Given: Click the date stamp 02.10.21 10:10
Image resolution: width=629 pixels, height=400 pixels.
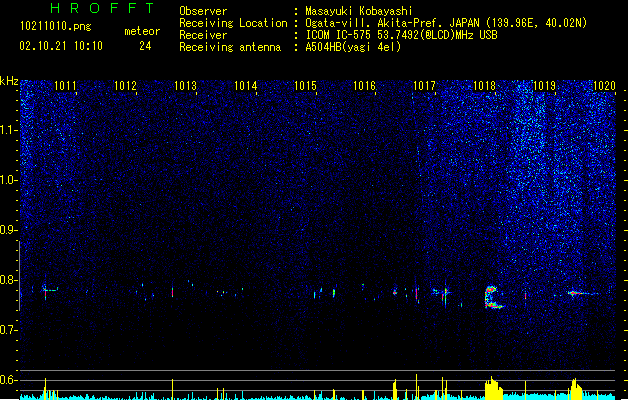Looking at the screenshot, I should point(61,46).
